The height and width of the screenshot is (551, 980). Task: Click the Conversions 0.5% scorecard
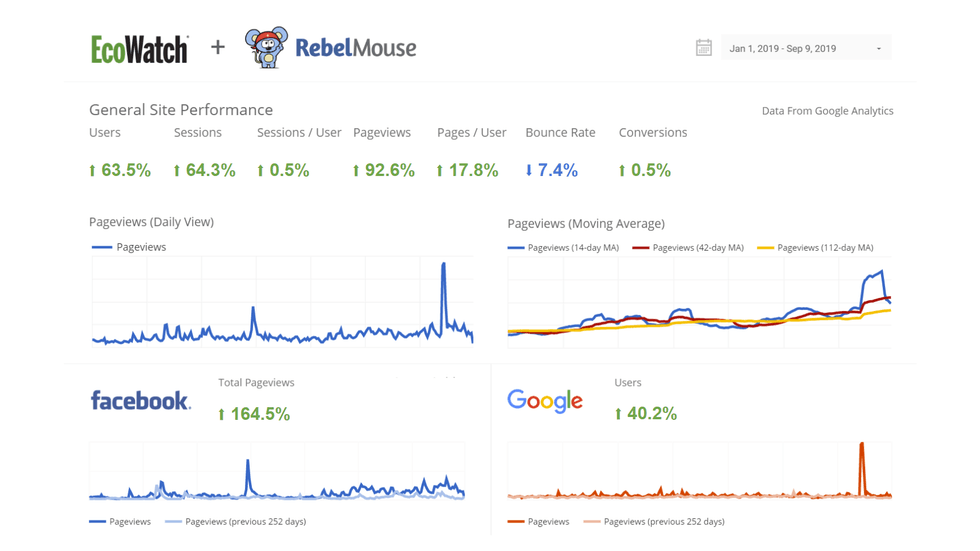(x=645, y=171)
